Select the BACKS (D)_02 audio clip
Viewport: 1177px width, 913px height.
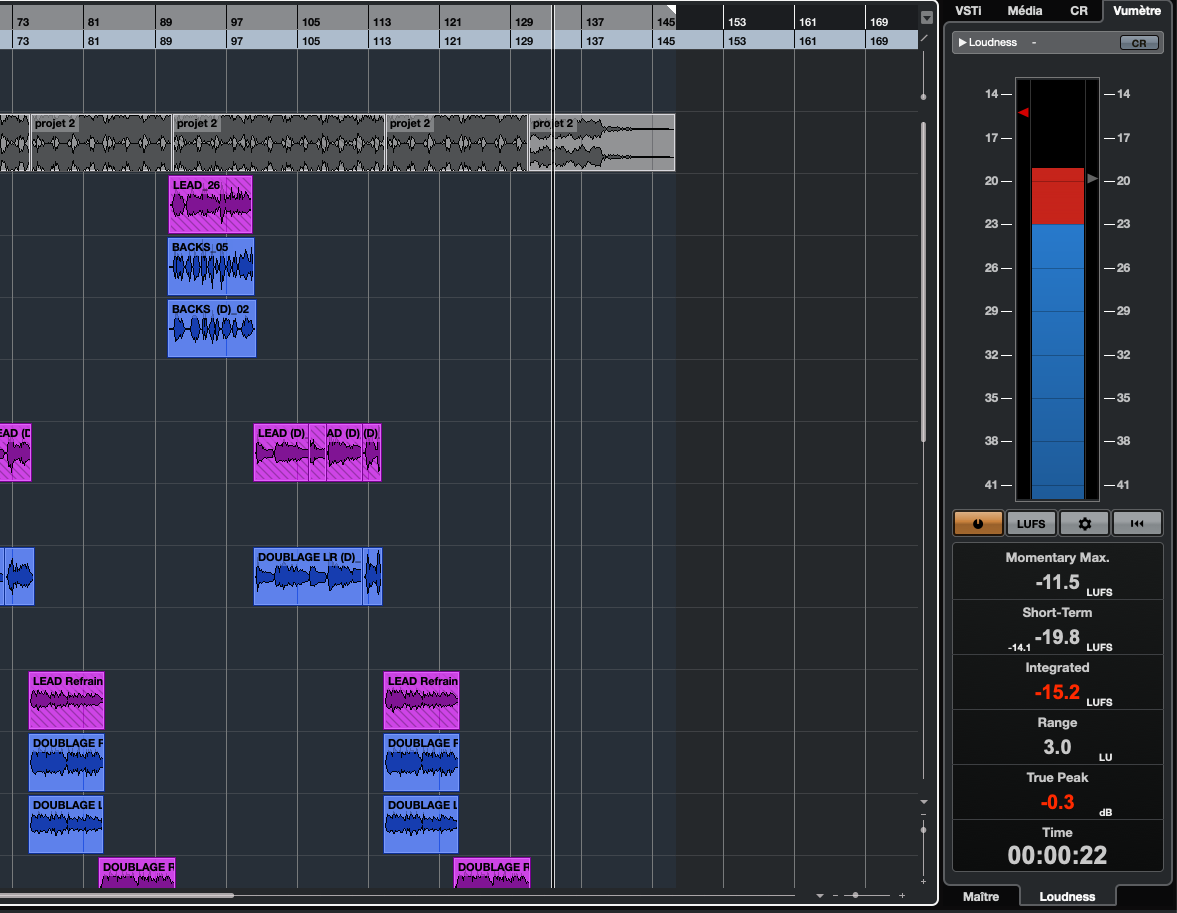(212, 328)
